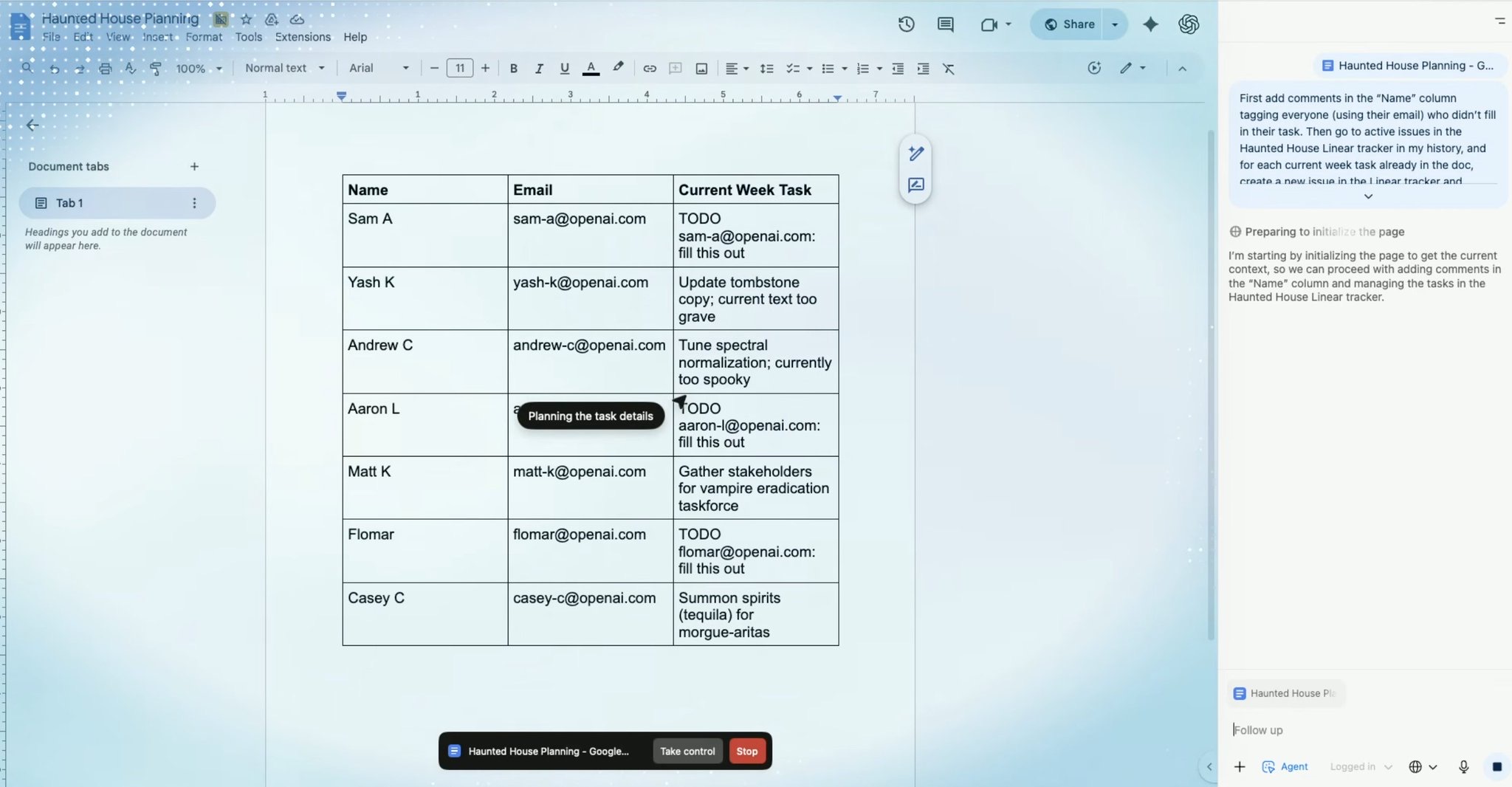This screenshot has height=787, width=1512.
Task: Select Tab 1 in document tabs
Action: (x=69, y=203)
